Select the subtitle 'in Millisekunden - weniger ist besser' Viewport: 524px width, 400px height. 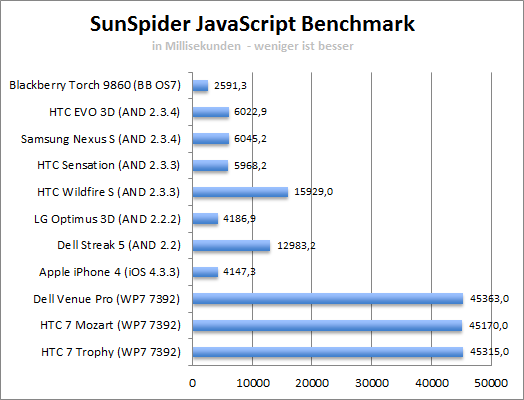pos(253,46)
